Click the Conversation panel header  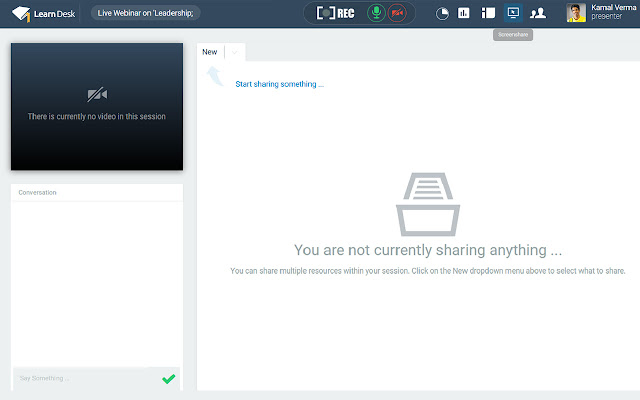click(x=38, y=192)
